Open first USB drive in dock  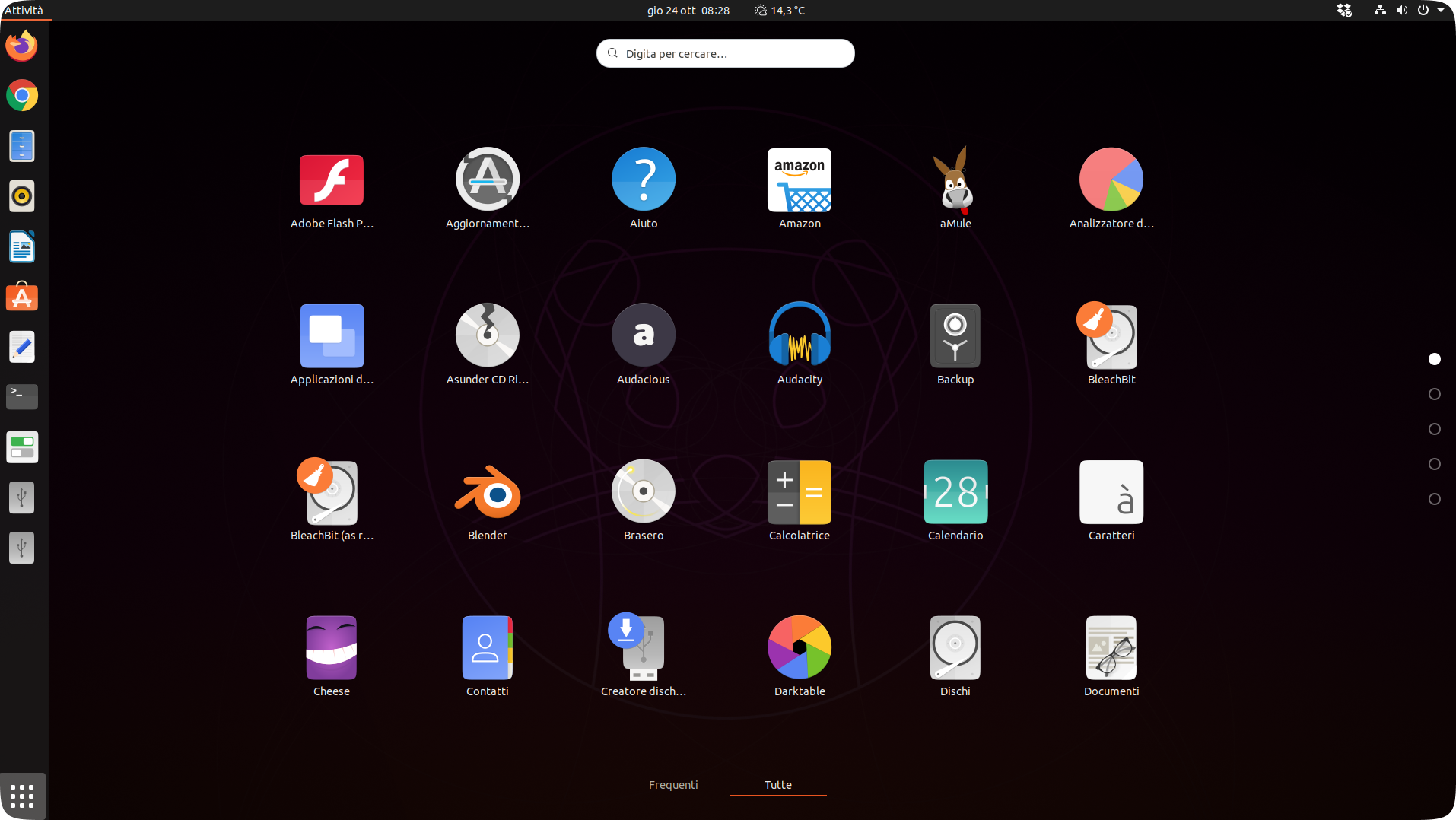[x=22, y=497]
